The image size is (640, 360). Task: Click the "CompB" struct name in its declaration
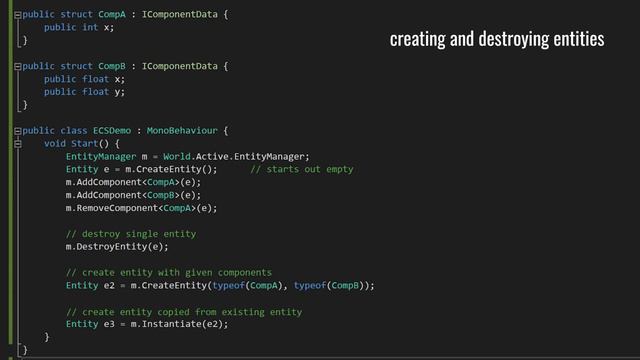click(112, 66)
